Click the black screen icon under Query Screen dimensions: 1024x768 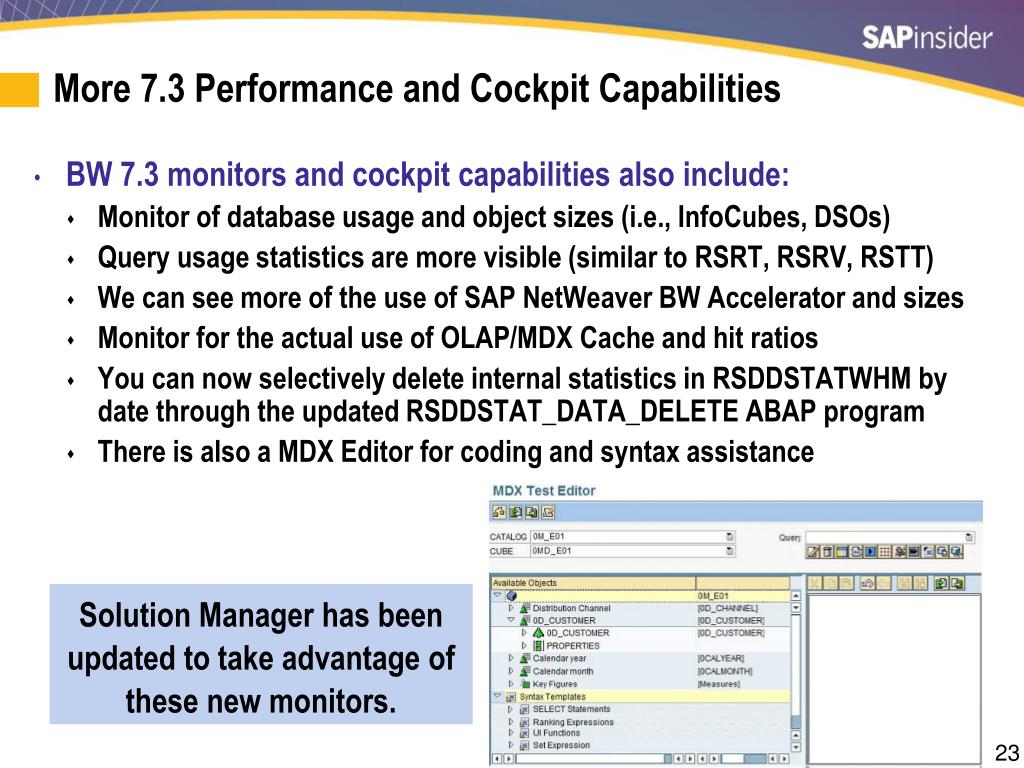(x=914, y=552)
